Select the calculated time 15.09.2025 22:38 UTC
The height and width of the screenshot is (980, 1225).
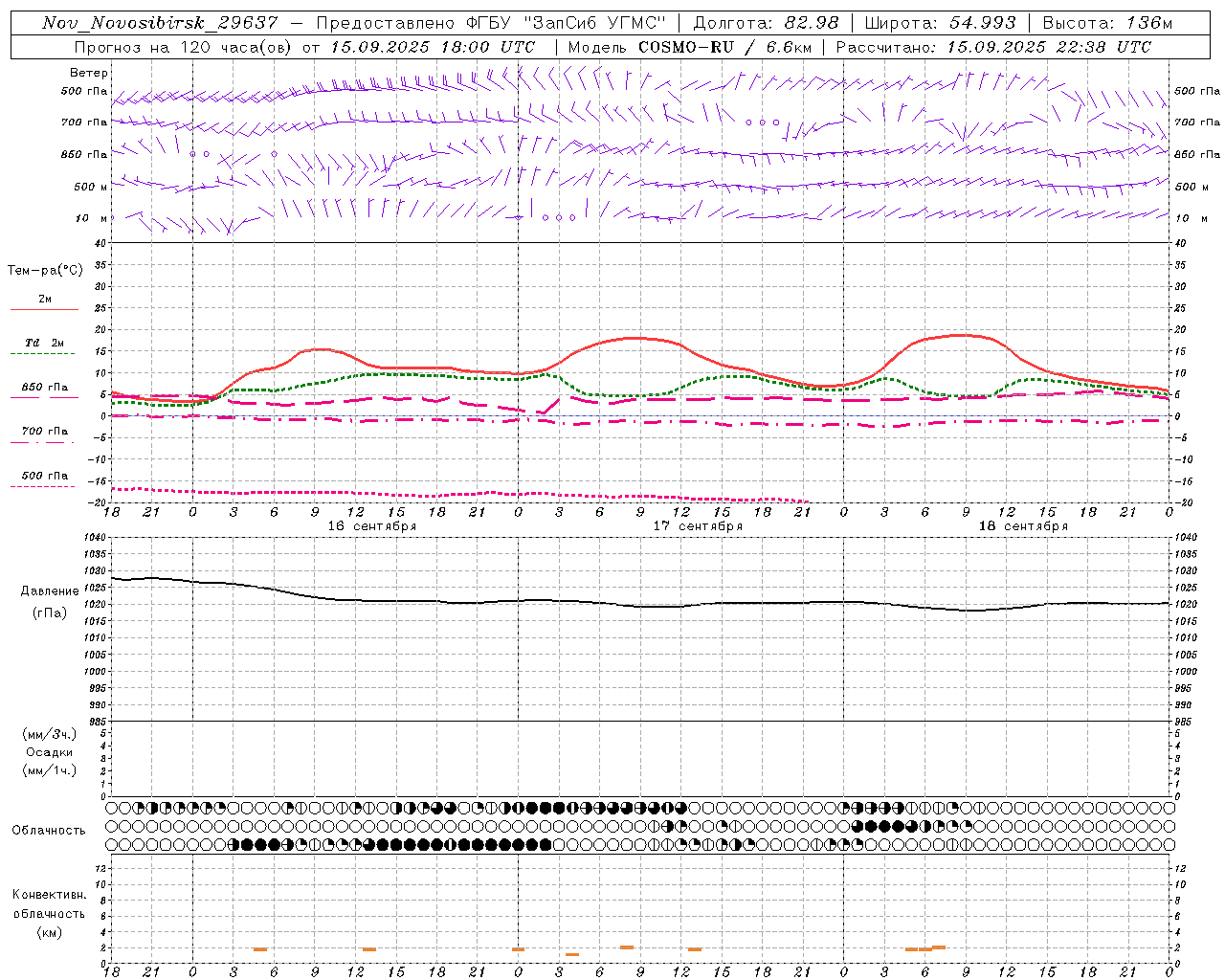[1049, 47]
